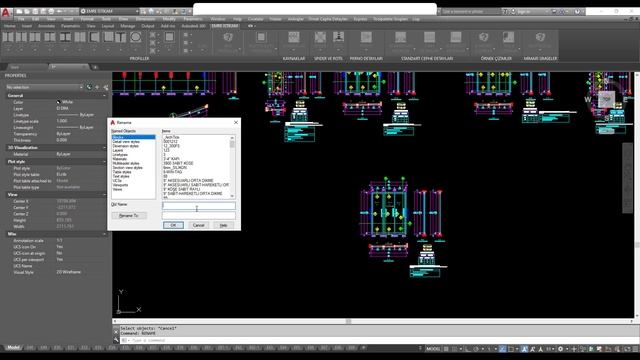The image size is (640, 360).
Task: Toggle MODEL space button in status bar
Action: 433,349
